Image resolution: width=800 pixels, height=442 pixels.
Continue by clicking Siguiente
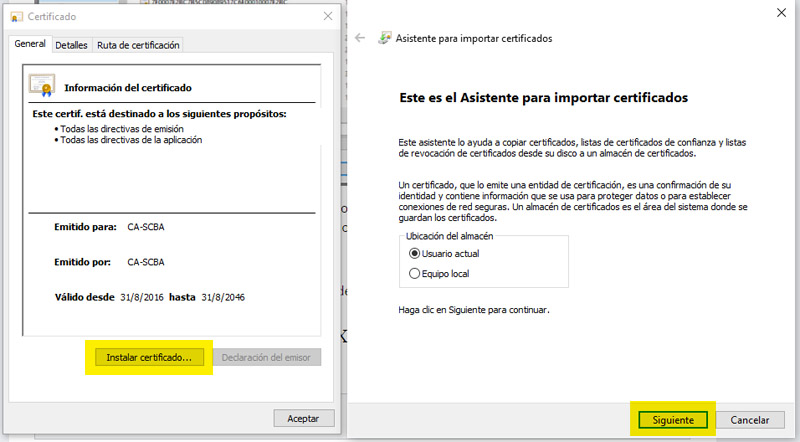[x=671, y=420]
